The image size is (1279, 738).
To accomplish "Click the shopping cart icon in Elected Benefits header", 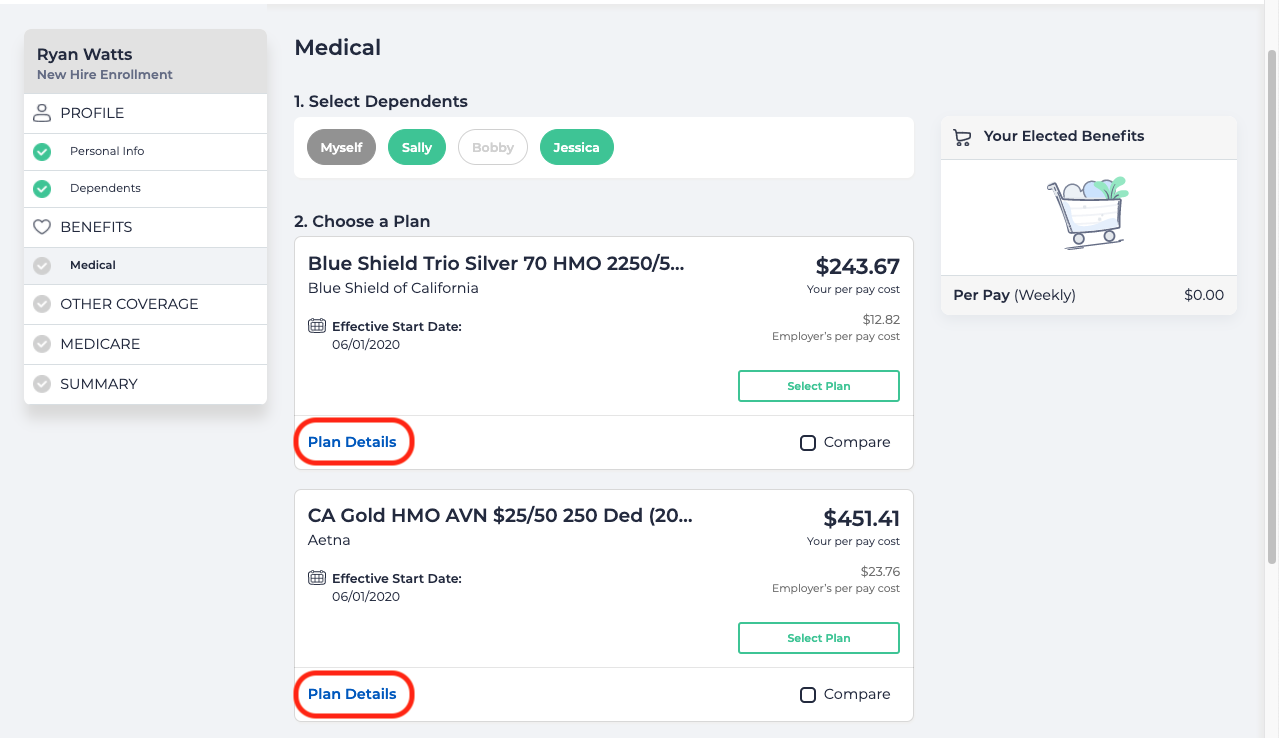I will pyautogui.click(x=963, y=137).
